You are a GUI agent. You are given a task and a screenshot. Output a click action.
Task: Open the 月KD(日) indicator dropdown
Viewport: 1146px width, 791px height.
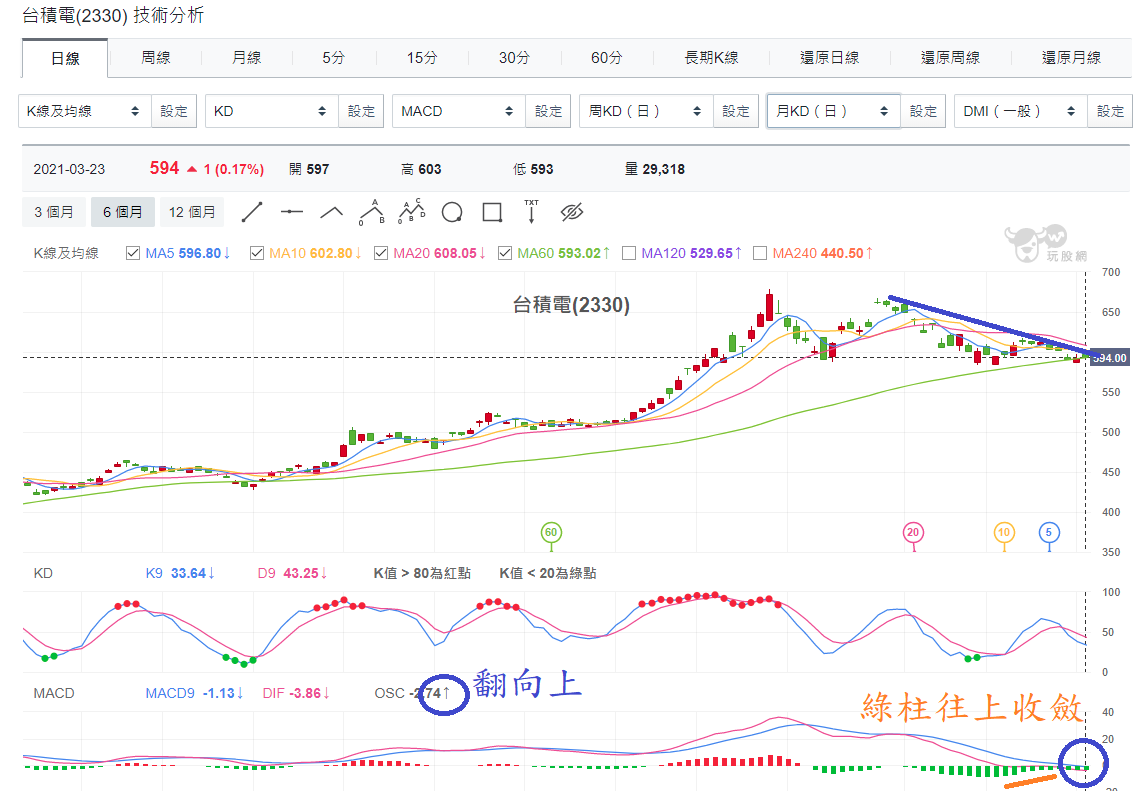click(833, 111)
